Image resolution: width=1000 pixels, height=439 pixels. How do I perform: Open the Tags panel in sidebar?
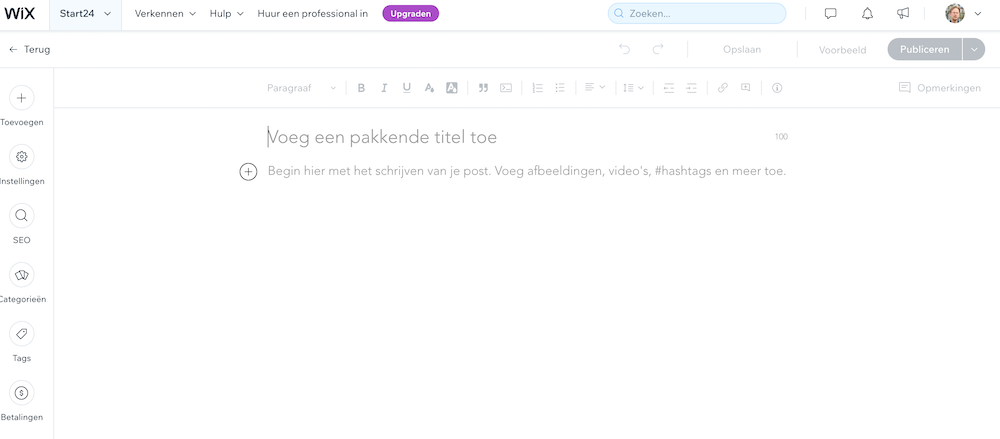pyautogui.click(x=21, y=334)
